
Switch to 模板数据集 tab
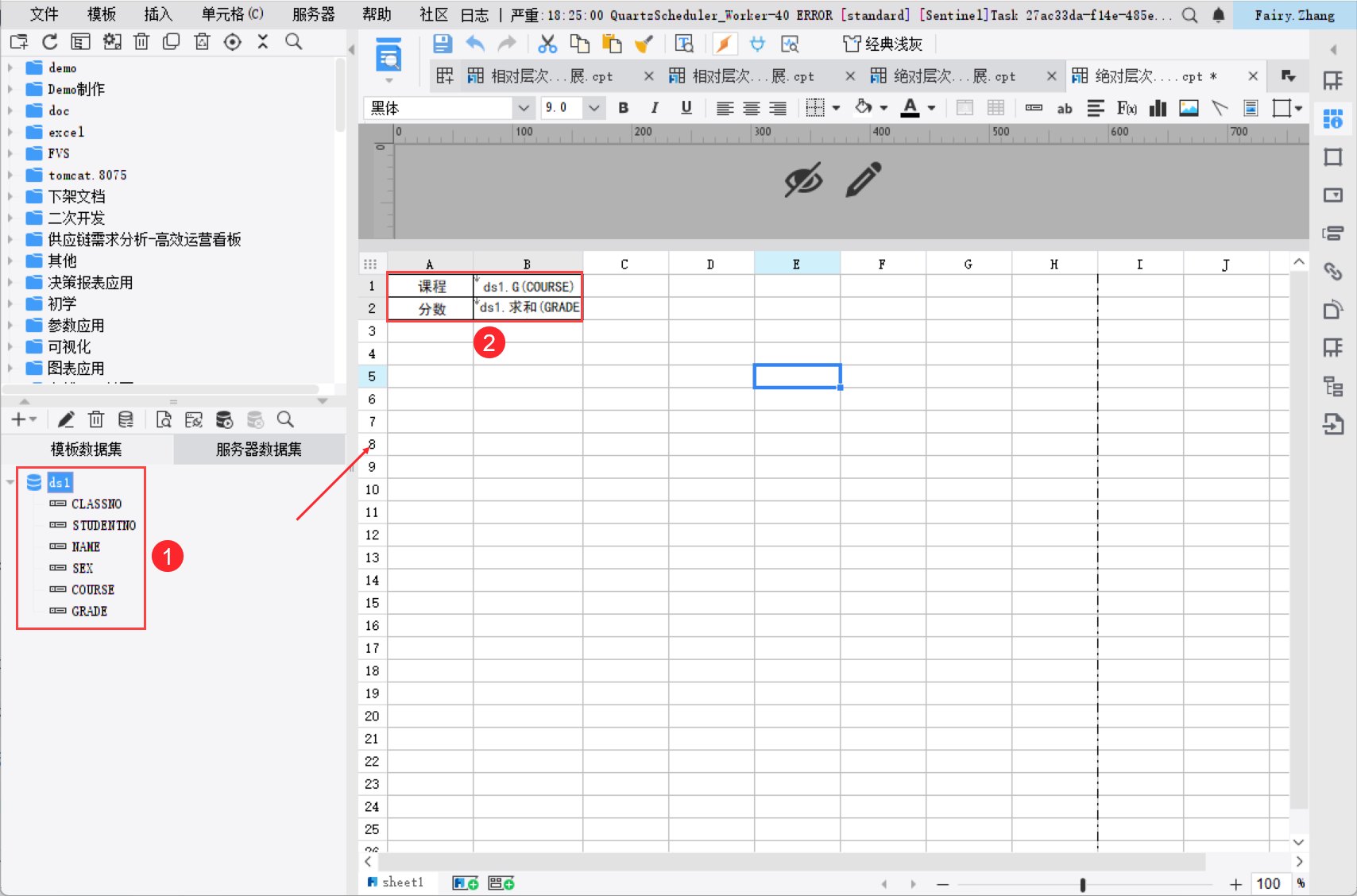click(x=87, y=450)
